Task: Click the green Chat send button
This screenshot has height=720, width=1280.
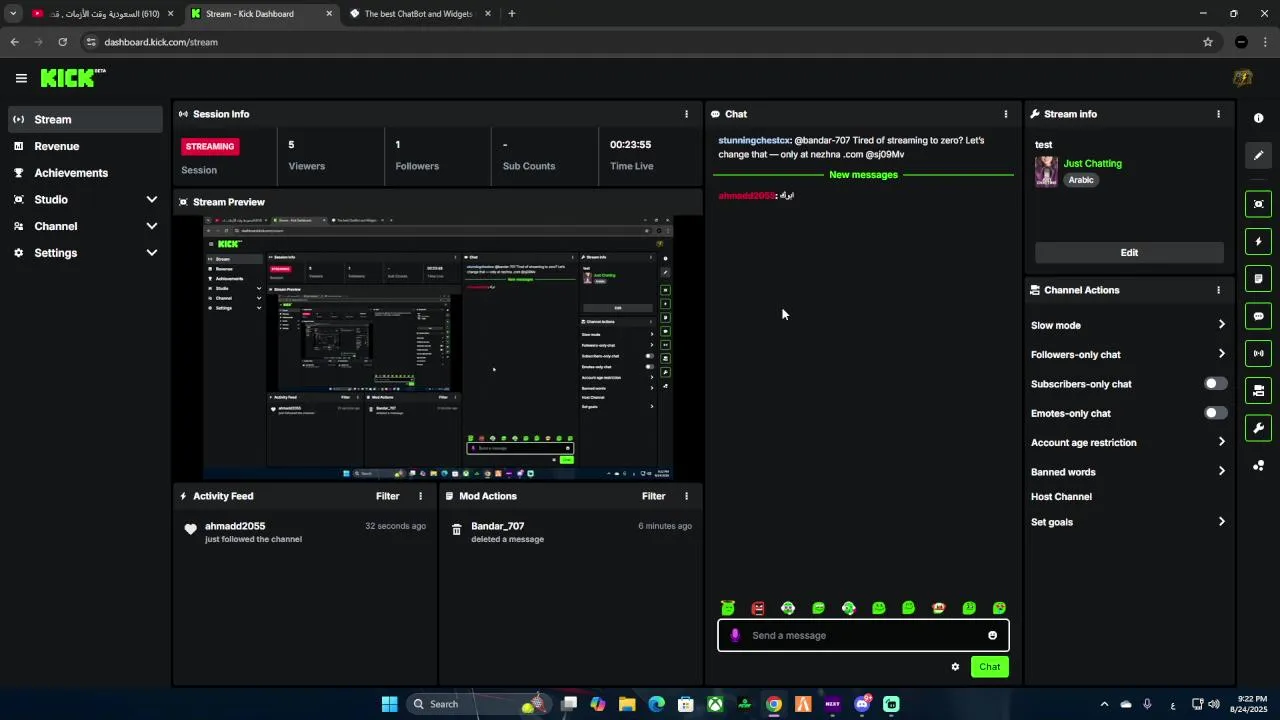Action: click(989, 667)
